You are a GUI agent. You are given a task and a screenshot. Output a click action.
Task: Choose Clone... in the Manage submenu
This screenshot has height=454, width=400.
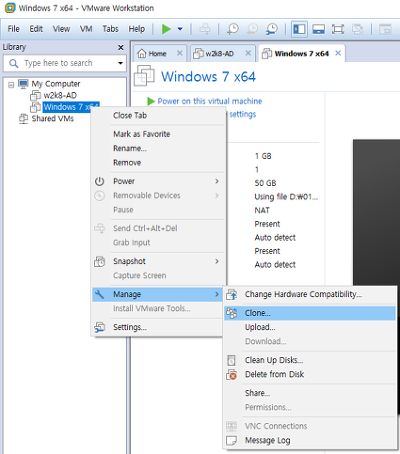[310, 313]
